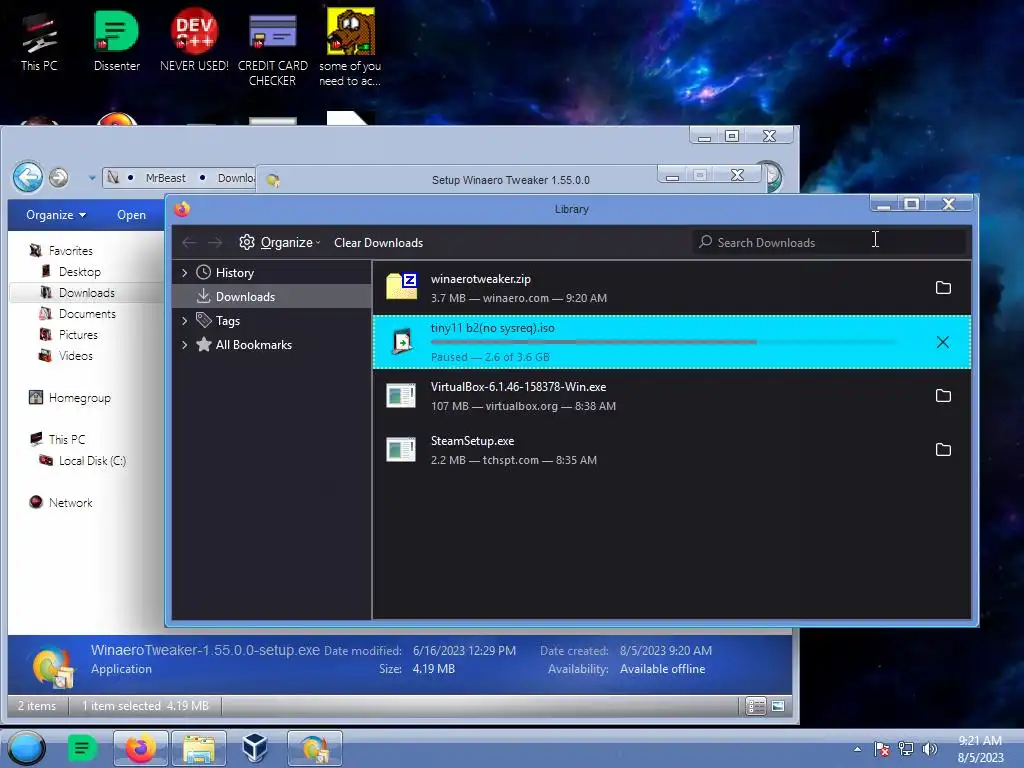
Task: Switch to File Explorer on the taskbar
Action: 199,748
